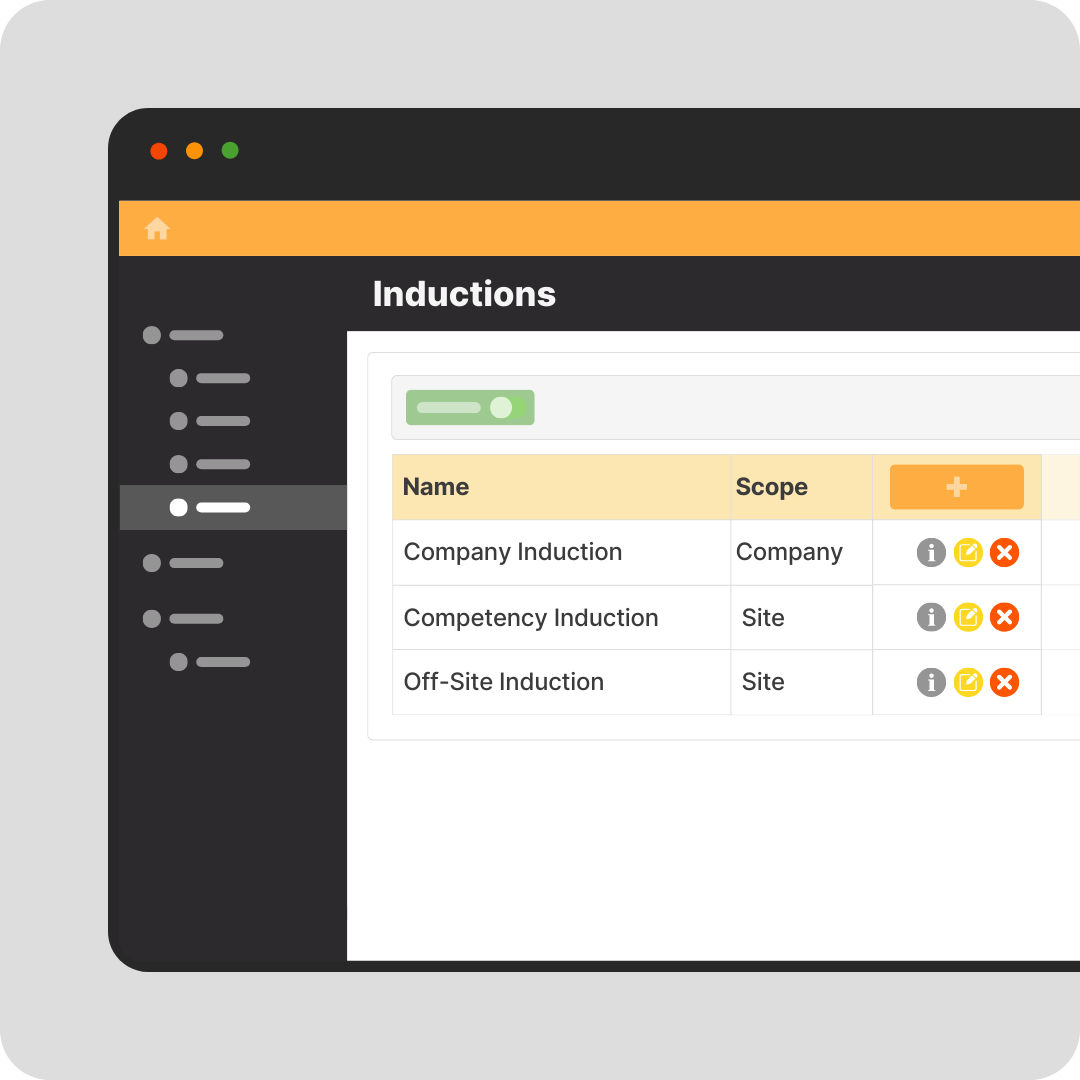Image resolution: width=1080 pixels, height=1080 pixels.
Task: Select the Company Induction name cell
Action: point(561,552)
